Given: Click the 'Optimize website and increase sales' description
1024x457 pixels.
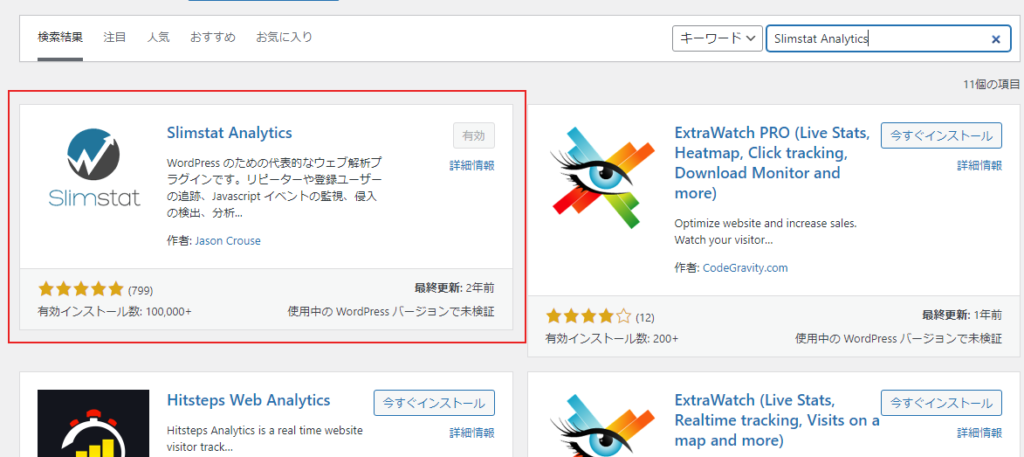Looking at the screenshot, I should 765,231.
